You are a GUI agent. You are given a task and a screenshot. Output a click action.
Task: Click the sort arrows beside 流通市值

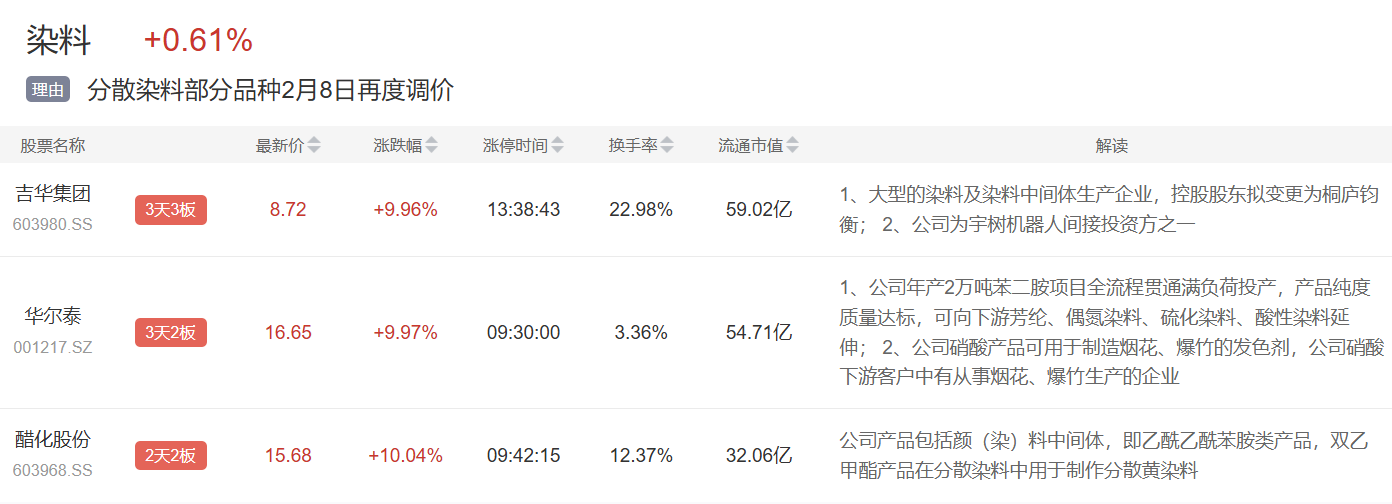(792, 146)
